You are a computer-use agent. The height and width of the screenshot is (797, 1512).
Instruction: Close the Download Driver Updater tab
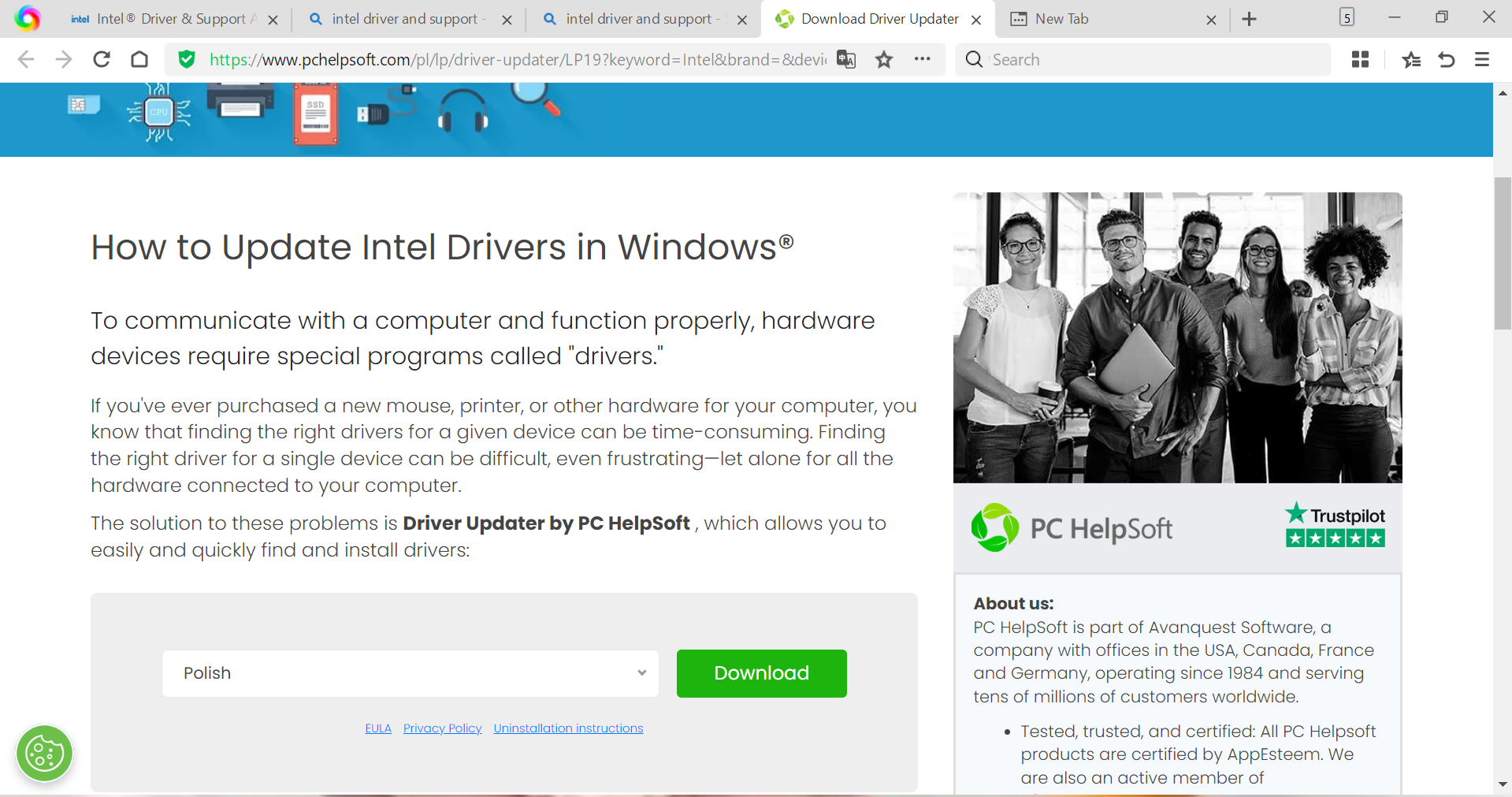pyautogui.click(x=976, y=20)
